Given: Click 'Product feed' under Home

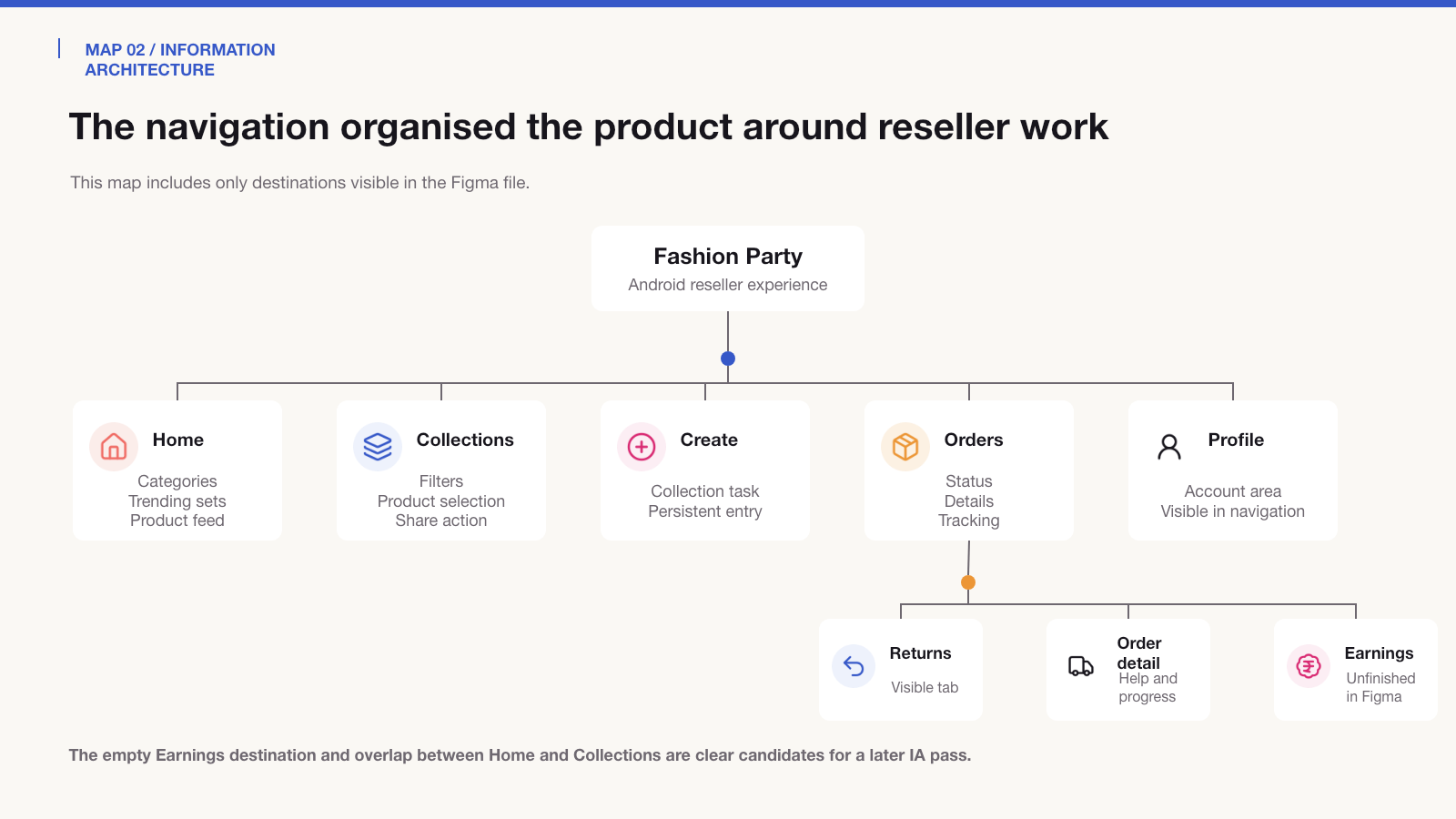Looking at the screenshot, I should click(177, 521).
